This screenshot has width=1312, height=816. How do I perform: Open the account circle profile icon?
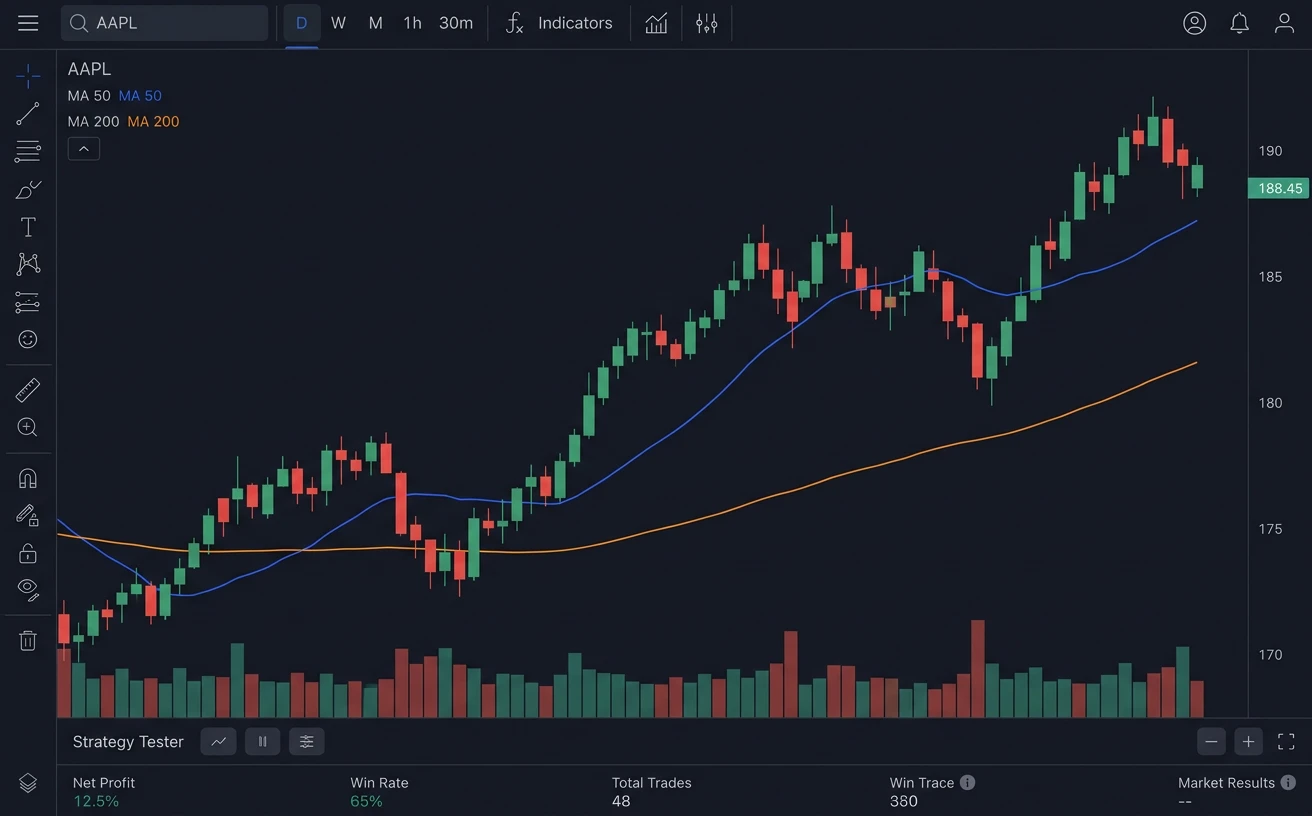coord(1194,23)
